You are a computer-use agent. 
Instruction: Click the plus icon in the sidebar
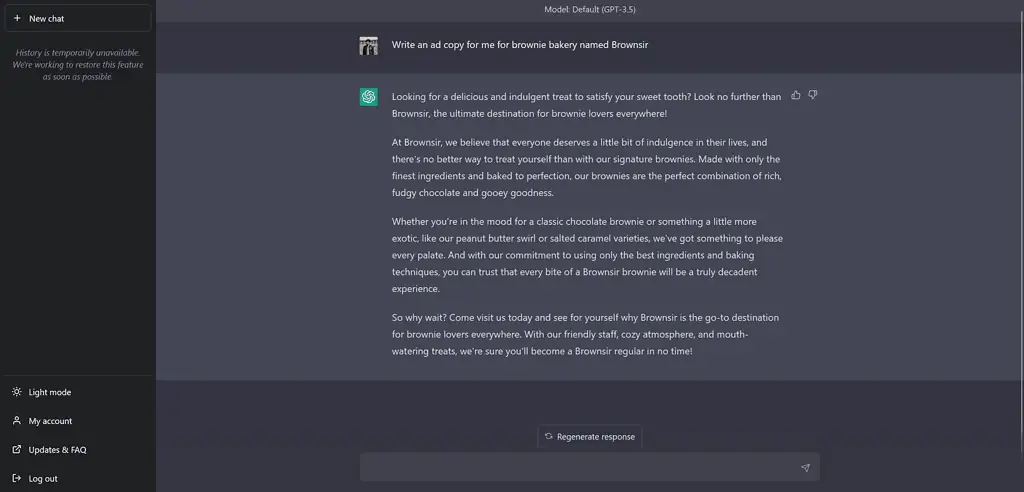pos(17,18)
